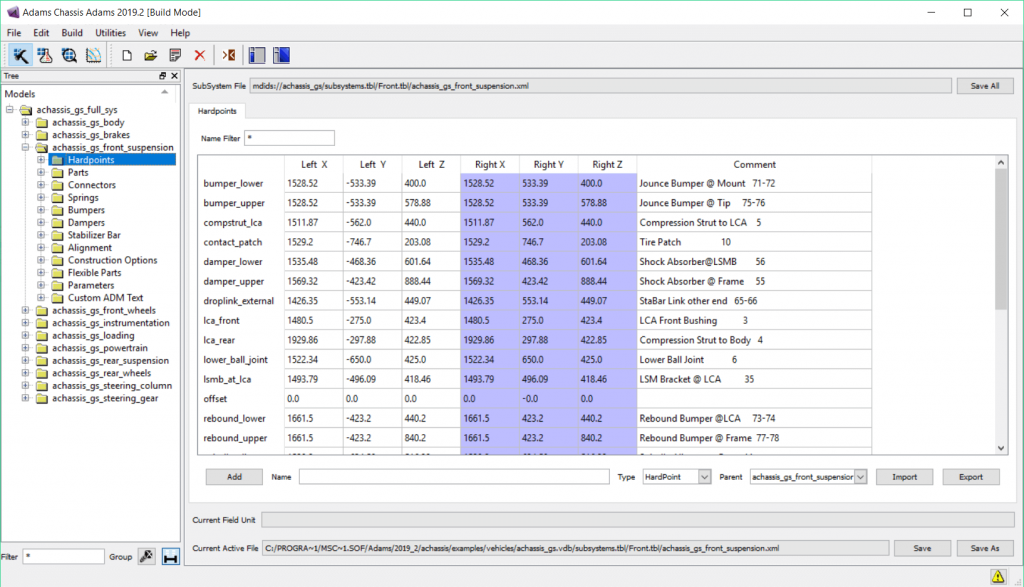
Task: Click the Export button
Action: [x=970, y=477]
